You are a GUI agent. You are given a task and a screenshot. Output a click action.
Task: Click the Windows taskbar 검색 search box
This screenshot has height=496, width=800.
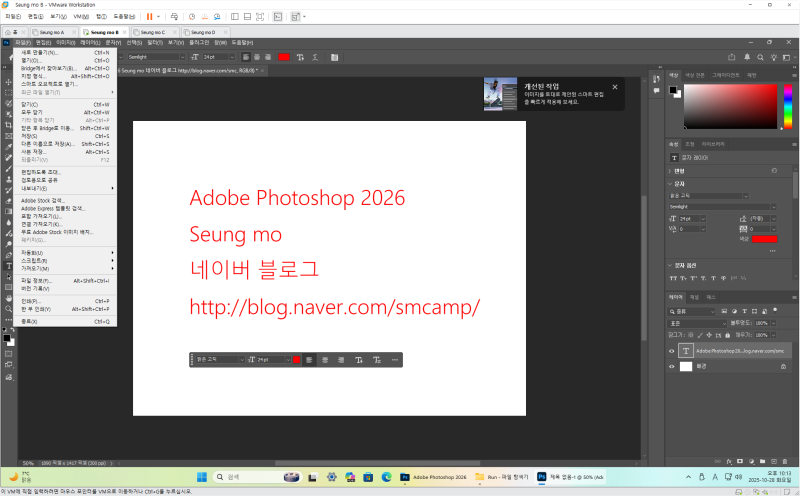coord(258,477)
